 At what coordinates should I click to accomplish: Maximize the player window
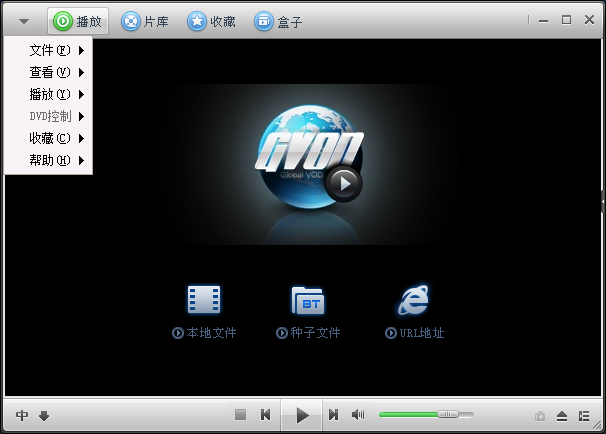coord(566,20)
